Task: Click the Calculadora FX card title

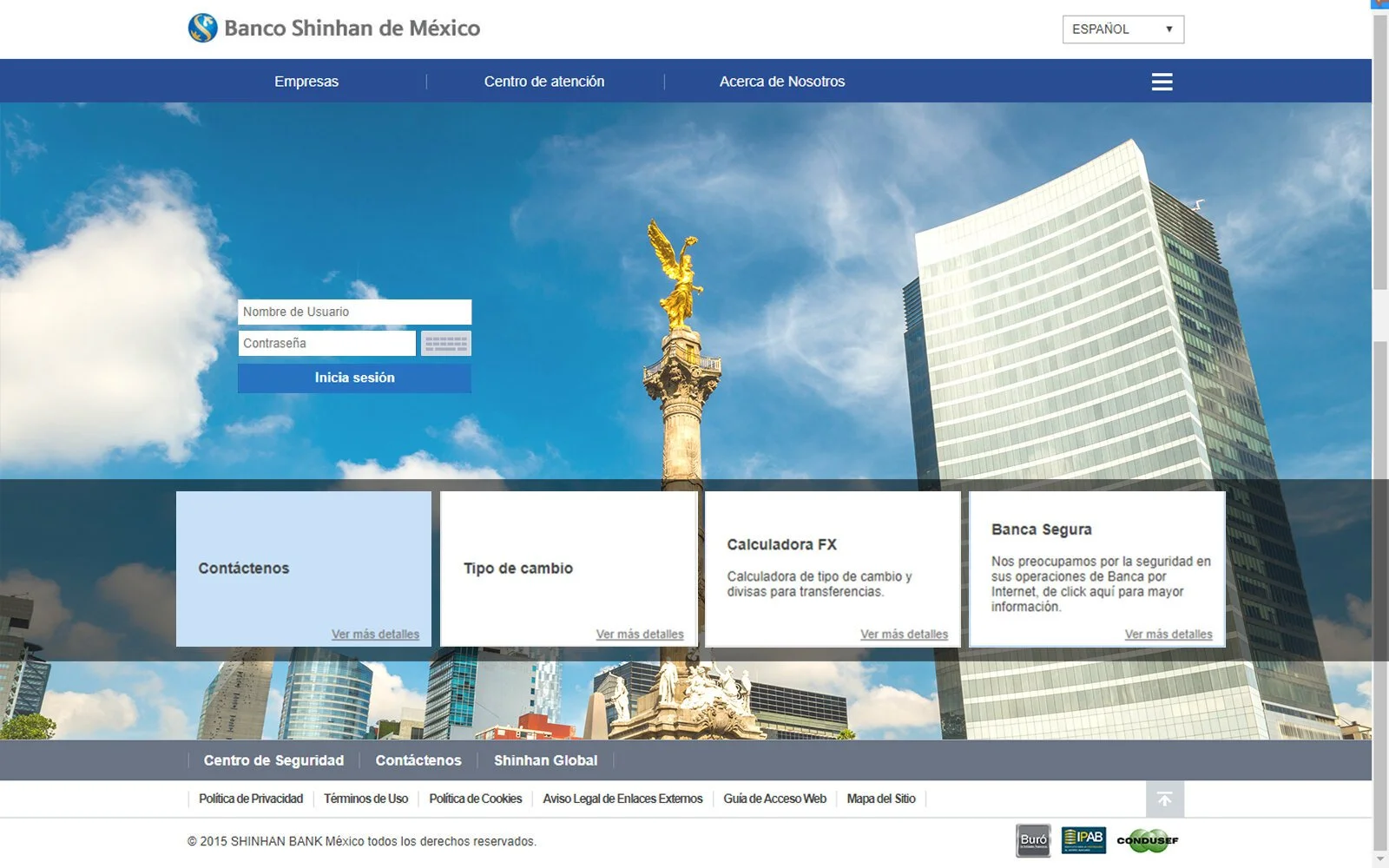Action: (782, 545)
